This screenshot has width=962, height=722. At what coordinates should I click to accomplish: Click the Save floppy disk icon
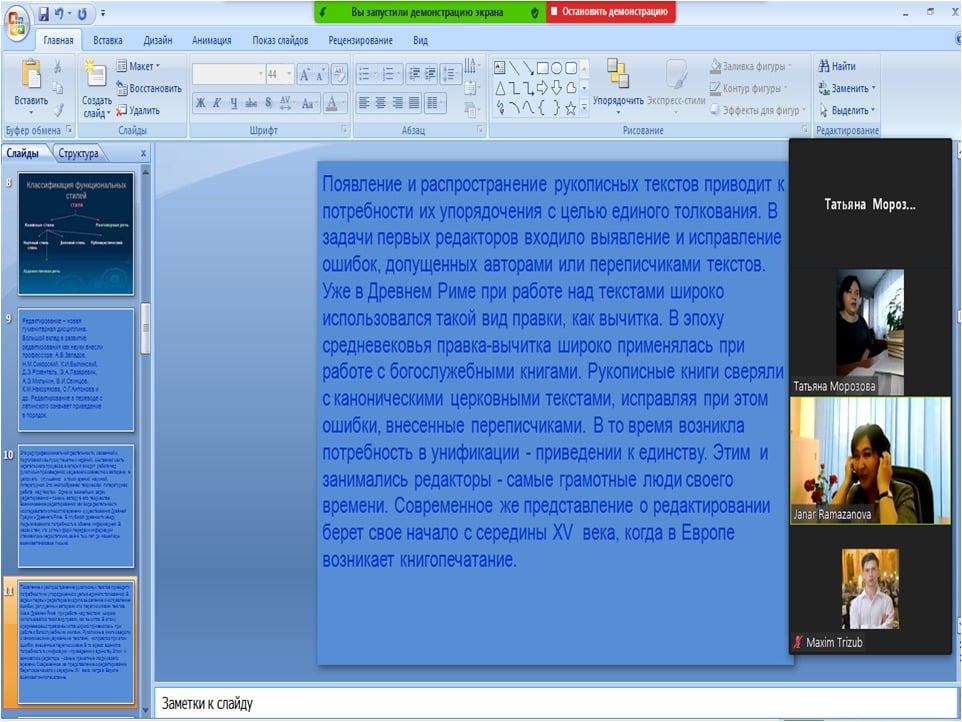click(43, 13)
